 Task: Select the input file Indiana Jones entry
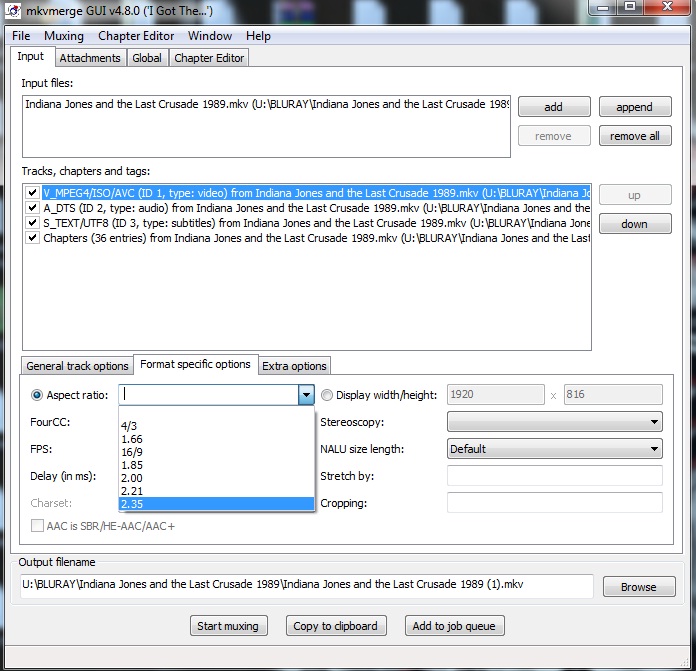[266, 104]
